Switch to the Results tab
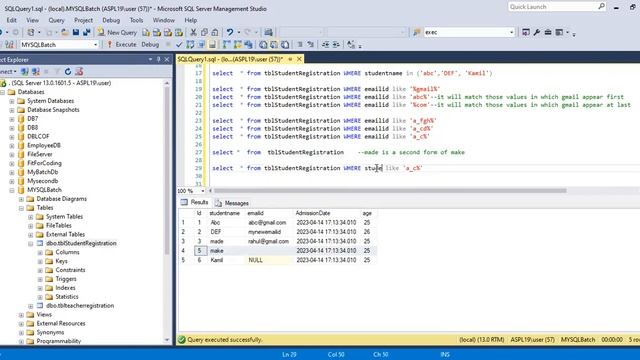640x360 pixels. pos(195,202)
